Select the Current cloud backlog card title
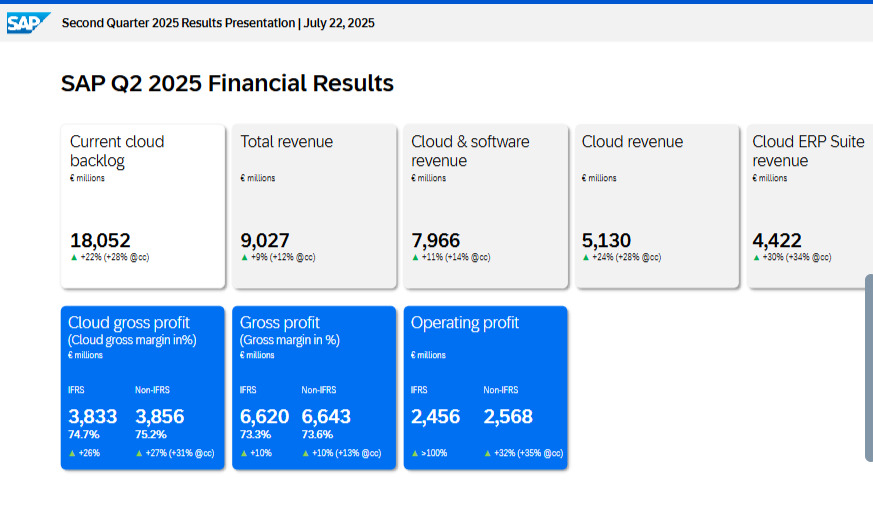 tap(117, 151)
